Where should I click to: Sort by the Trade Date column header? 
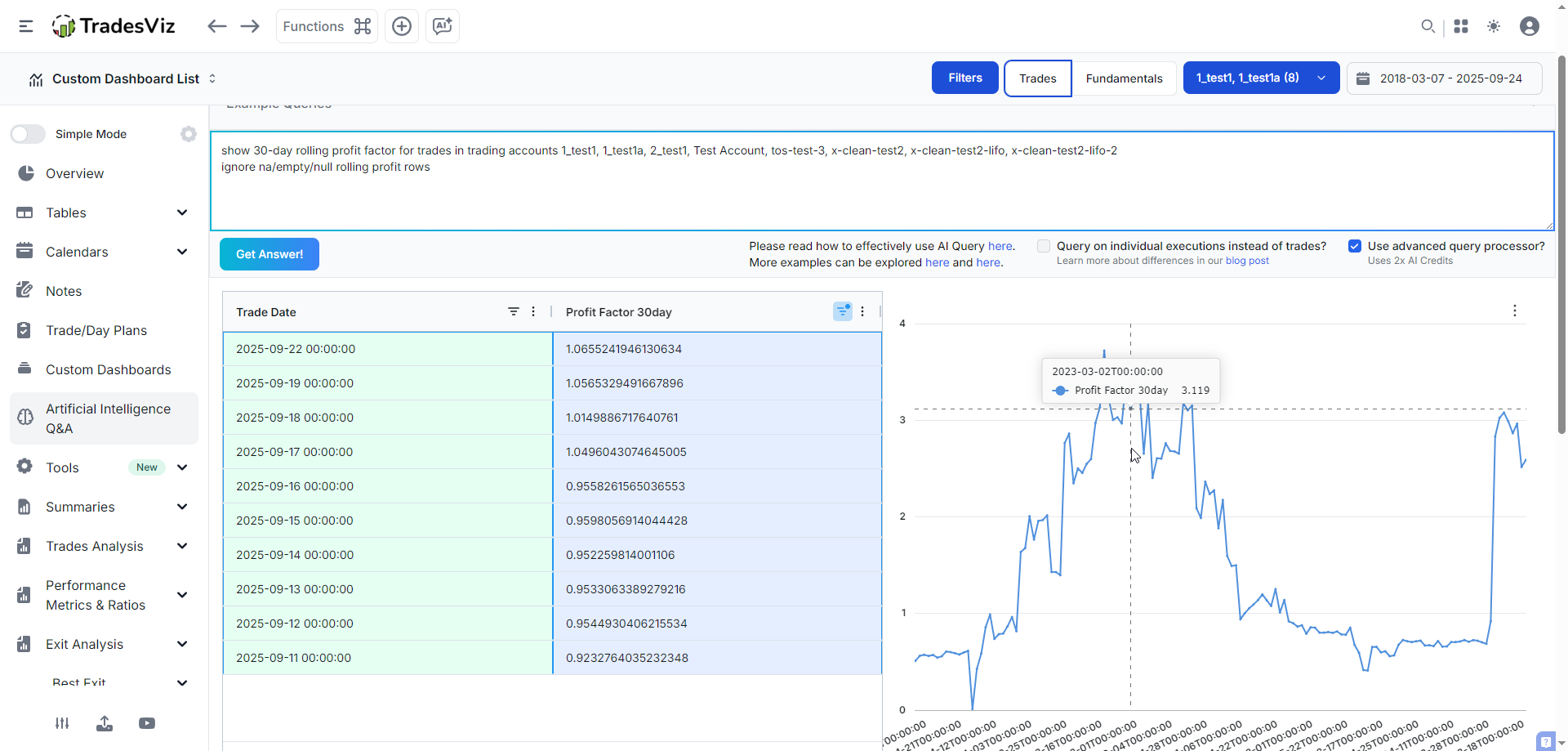266,312
